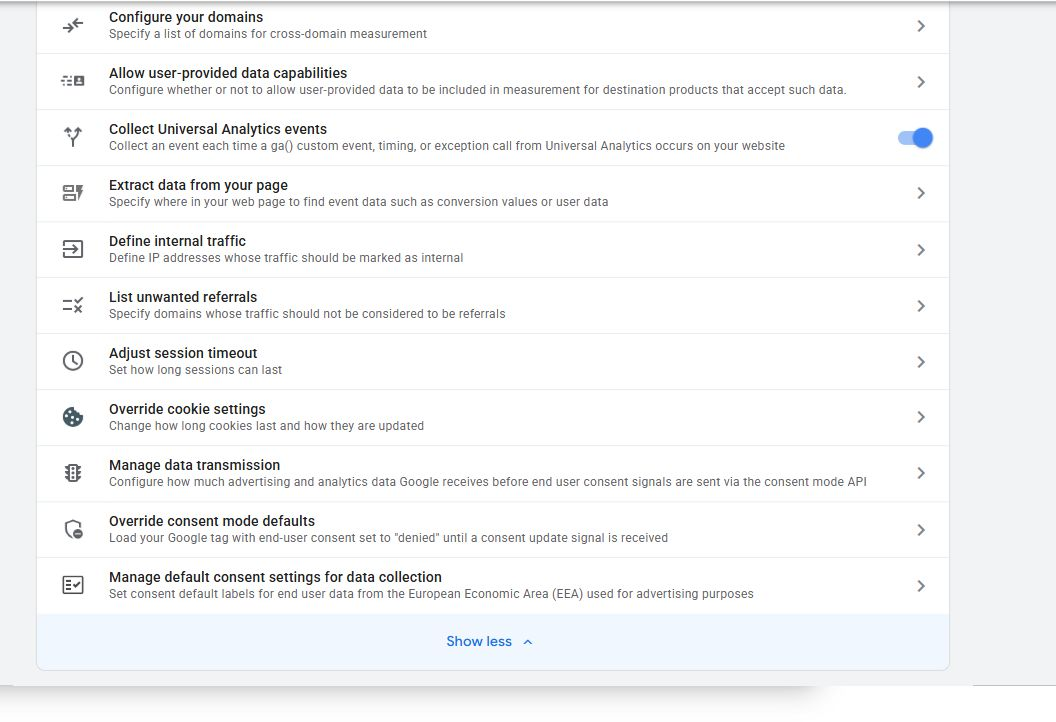Viewport: 1056px width, 722px height.
Task: Click description starting 'Load your Google tag with end-user consent'
Action: click(389, 537)
